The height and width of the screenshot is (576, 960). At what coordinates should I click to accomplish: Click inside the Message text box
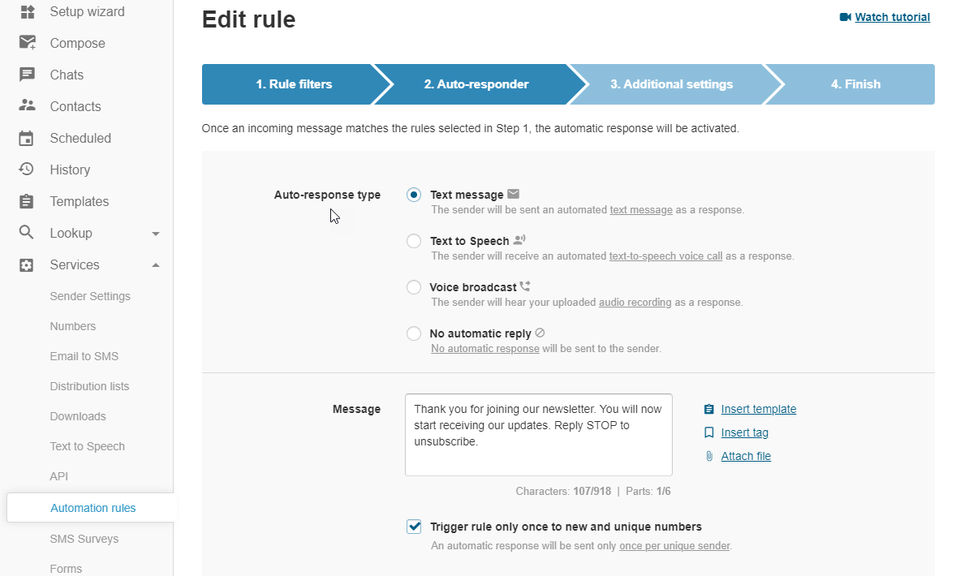pos(538,434)
